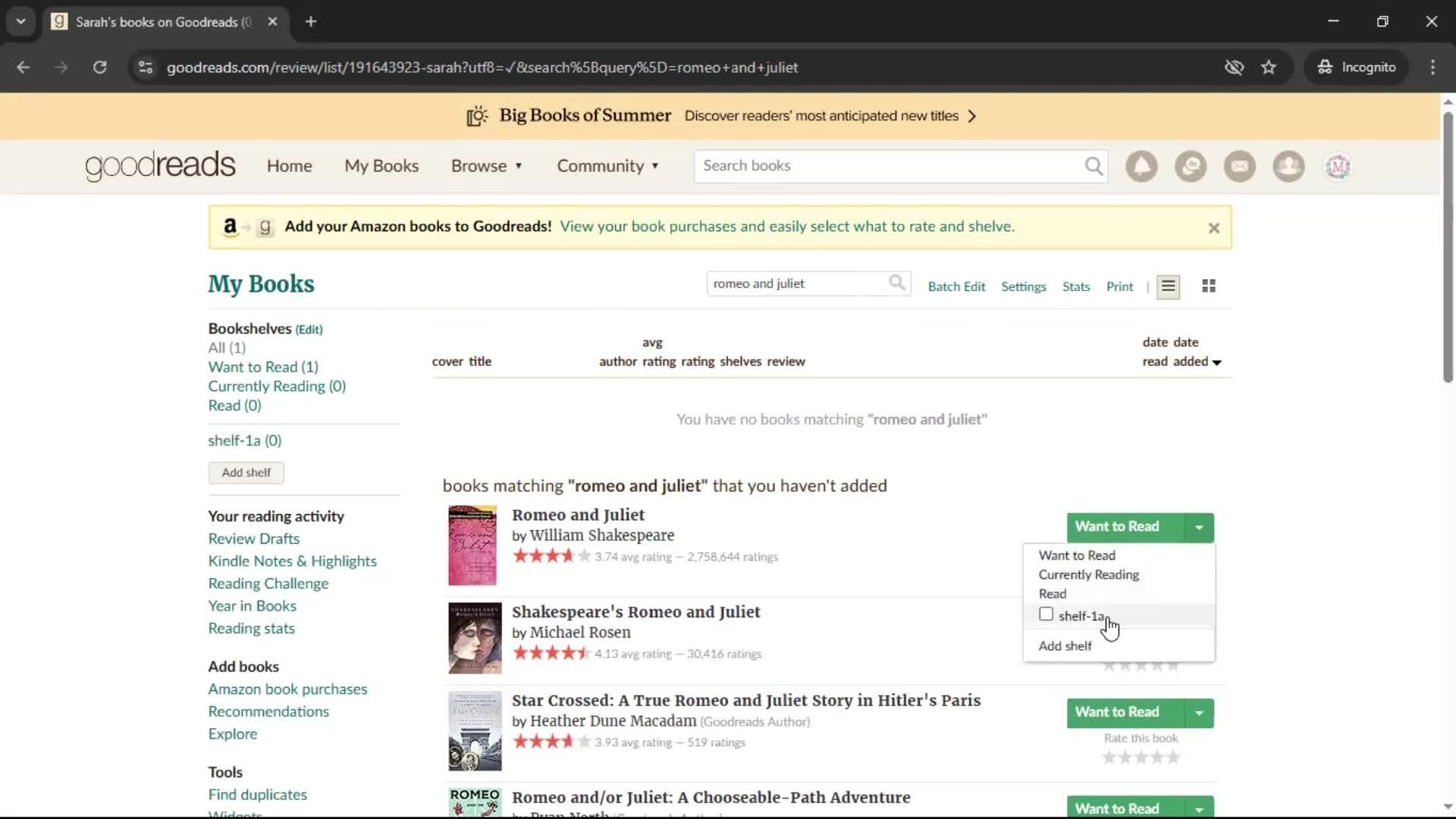The height and width of the screenshot is (819, 1456).
Task: Click the header search magnifier icon
Action: pyautogui.click(x=1094, y=166)
